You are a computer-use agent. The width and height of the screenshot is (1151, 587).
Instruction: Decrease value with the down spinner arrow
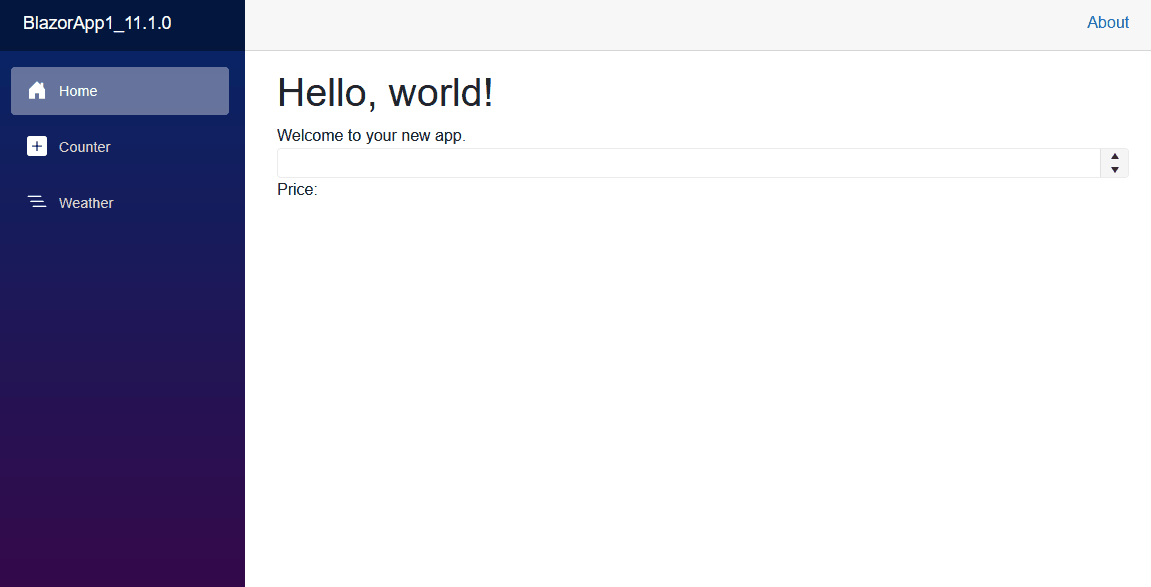point(1114,169)
